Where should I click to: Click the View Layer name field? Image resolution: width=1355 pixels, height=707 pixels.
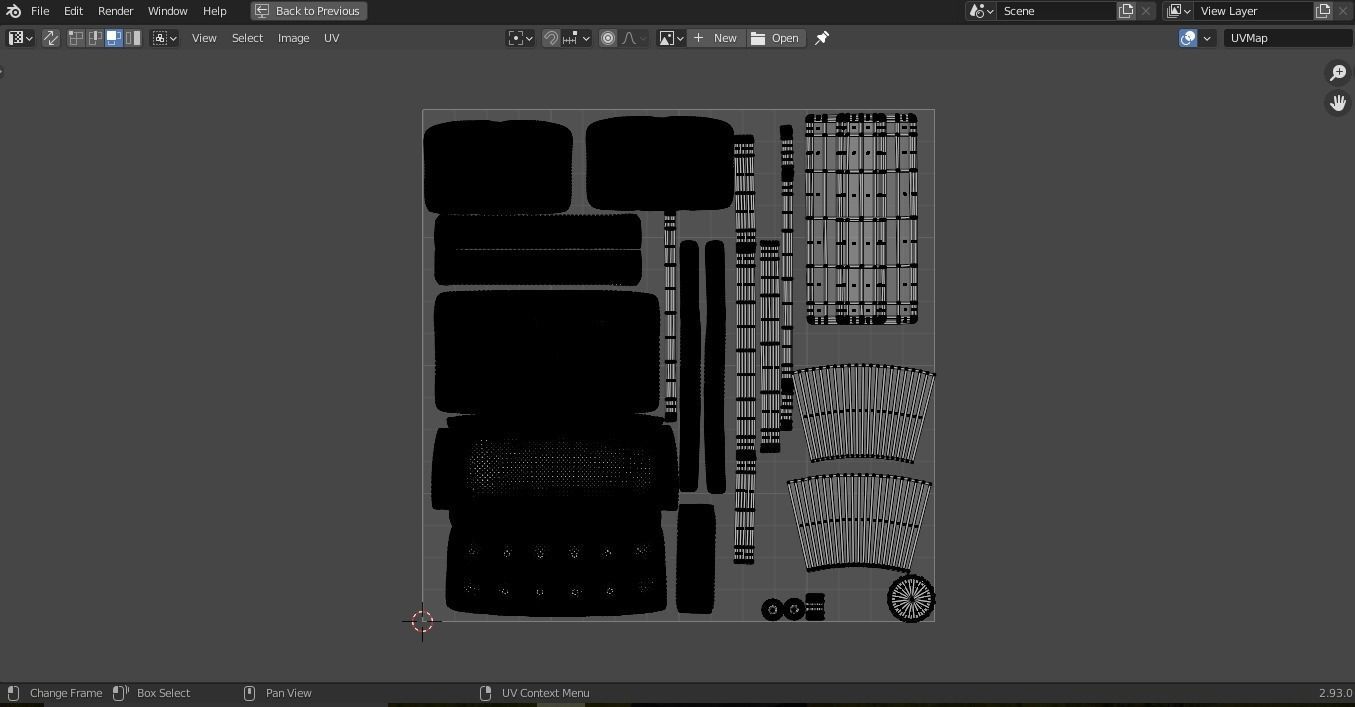point(1253,11)
